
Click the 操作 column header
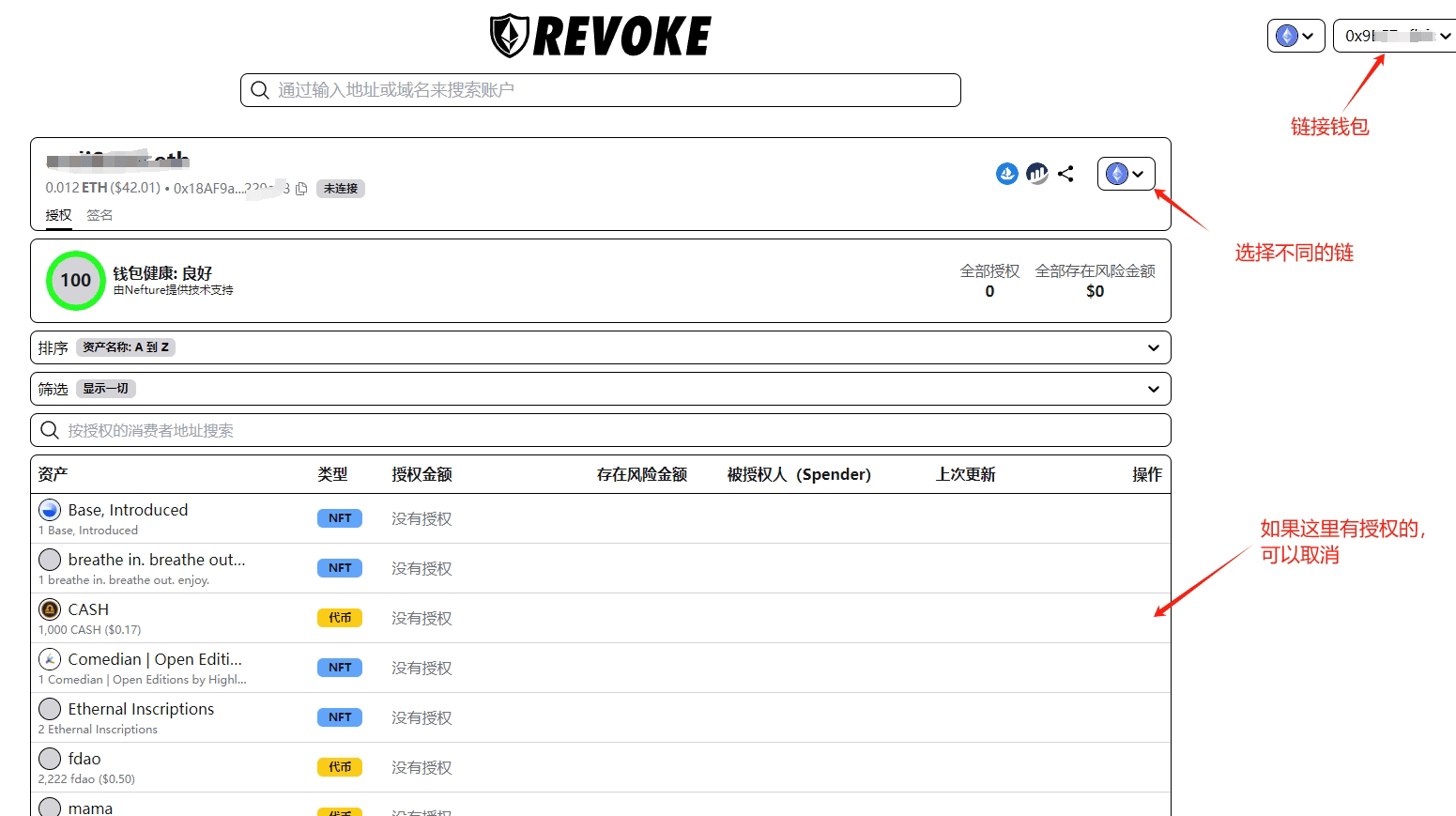coord(1147,474)
